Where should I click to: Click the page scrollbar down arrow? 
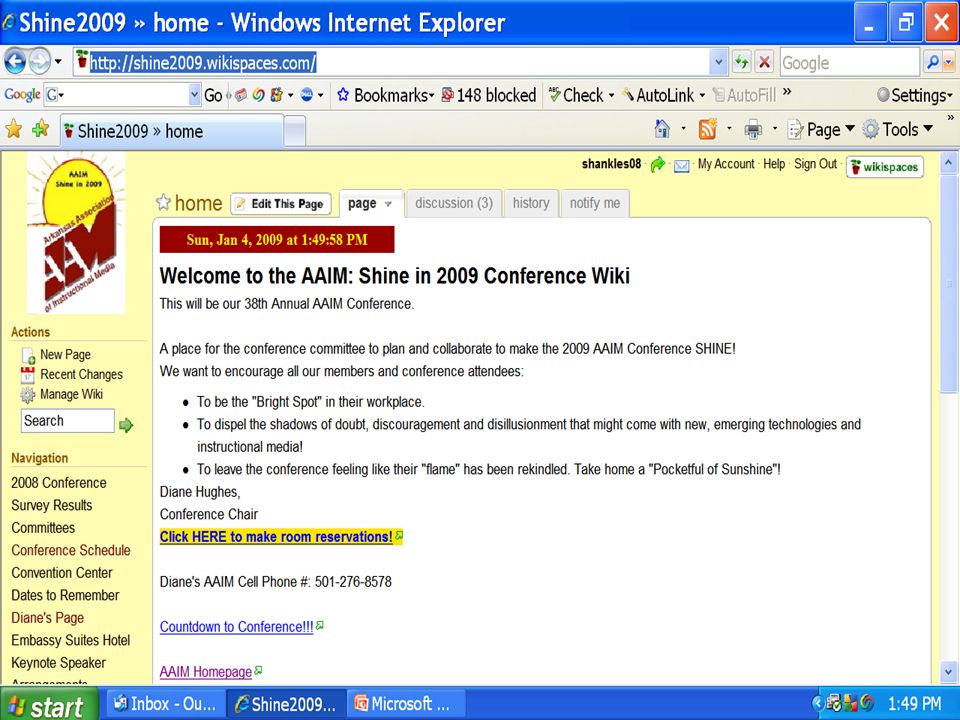pos(947,672)
